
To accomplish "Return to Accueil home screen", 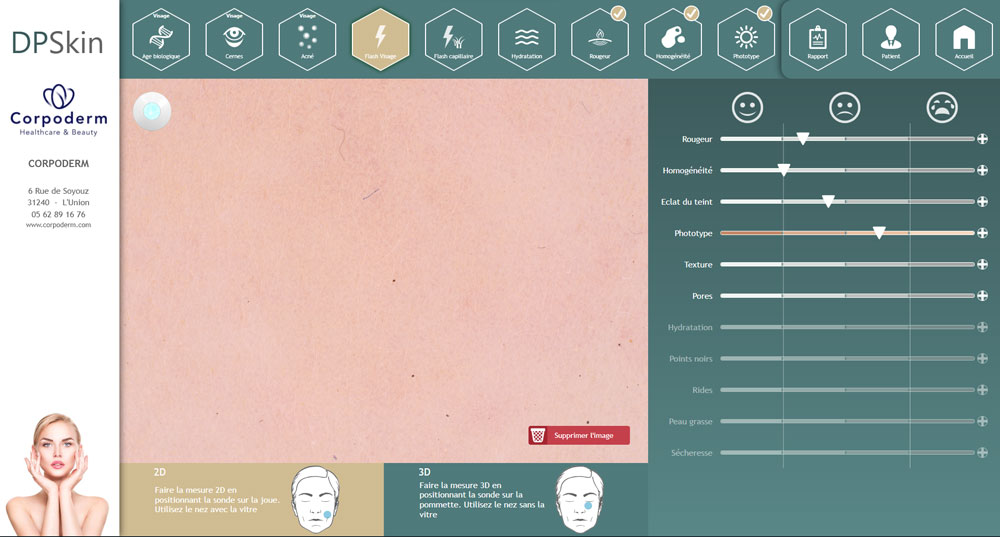I will pyautogui.click(x=963, y=38).
